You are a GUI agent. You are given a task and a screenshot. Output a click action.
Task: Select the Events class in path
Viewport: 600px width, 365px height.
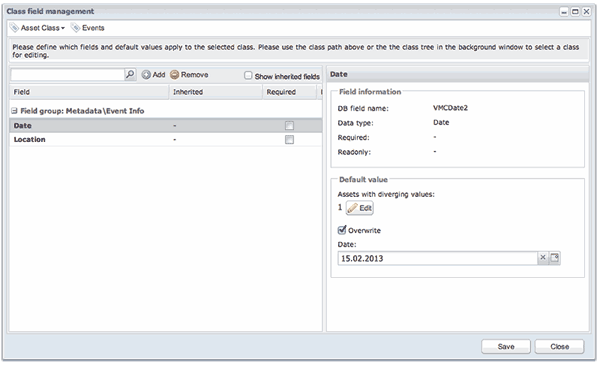tap(88, 28)
